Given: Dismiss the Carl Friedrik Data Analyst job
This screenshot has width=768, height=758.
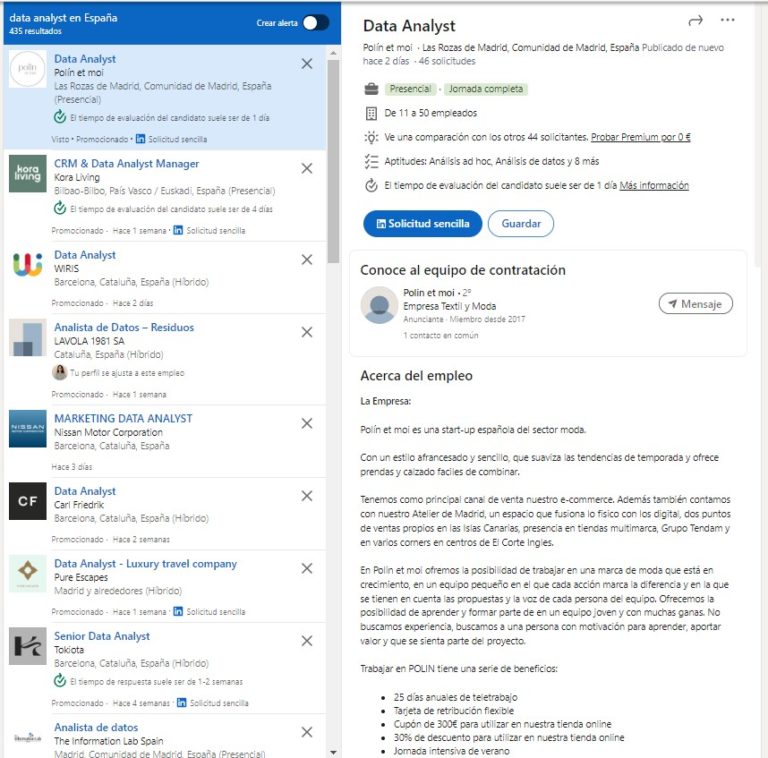Looking at the screenshot, I should (307, 496).
